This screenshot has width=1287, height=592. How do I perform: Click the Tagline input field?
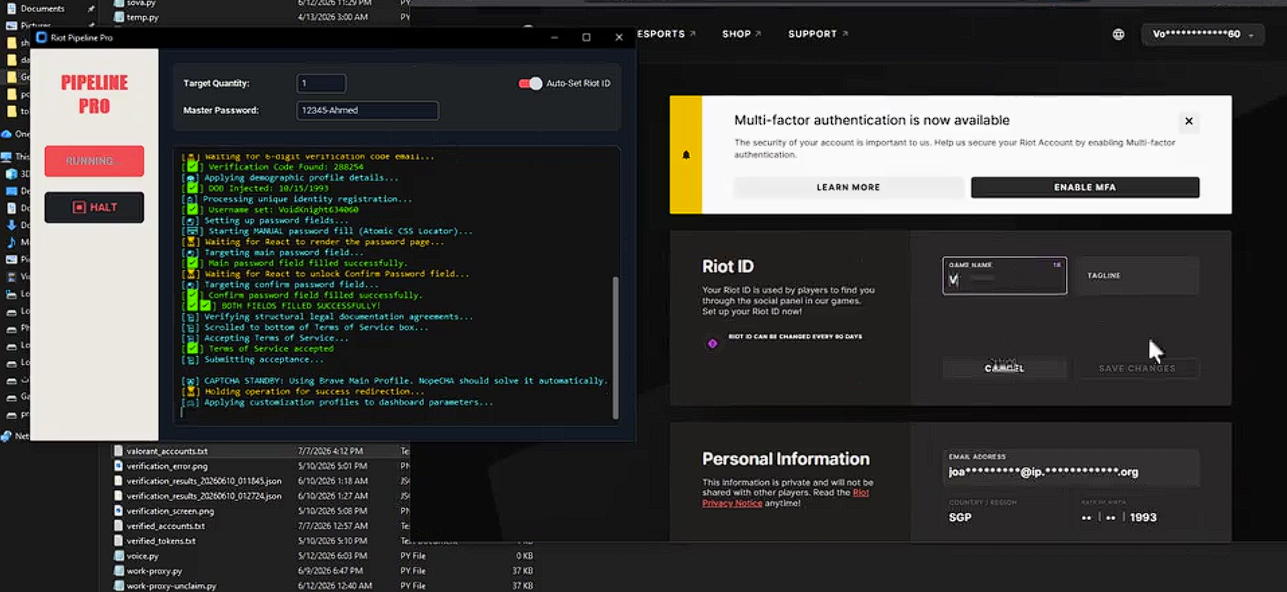[x=1137, y=276]
